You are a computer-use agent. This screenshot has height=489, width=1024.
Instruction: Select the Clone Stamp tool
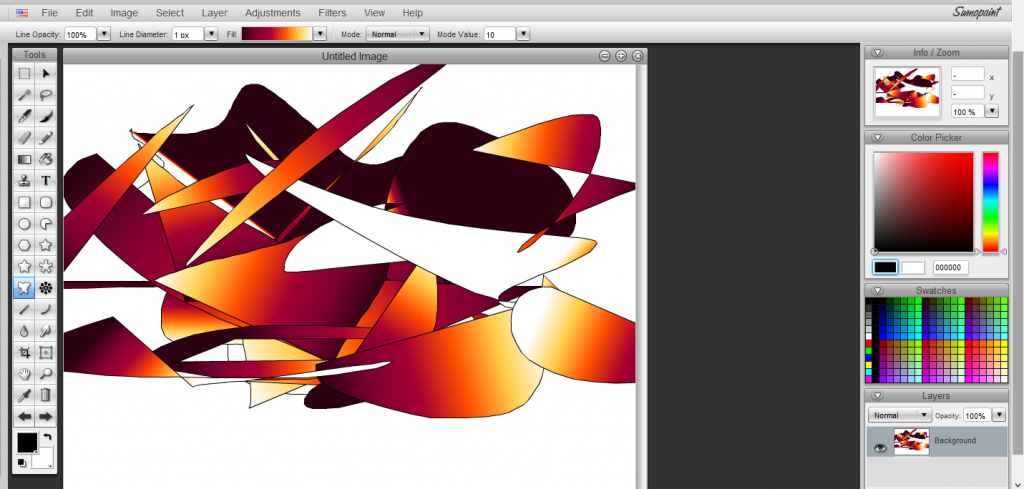pos(25,180)
